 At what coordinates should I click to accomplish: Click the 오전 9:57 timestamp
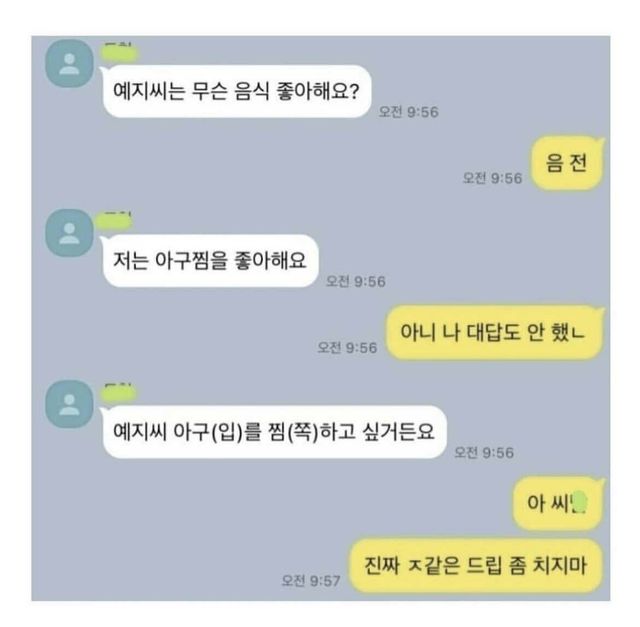(x=311, y=580)
